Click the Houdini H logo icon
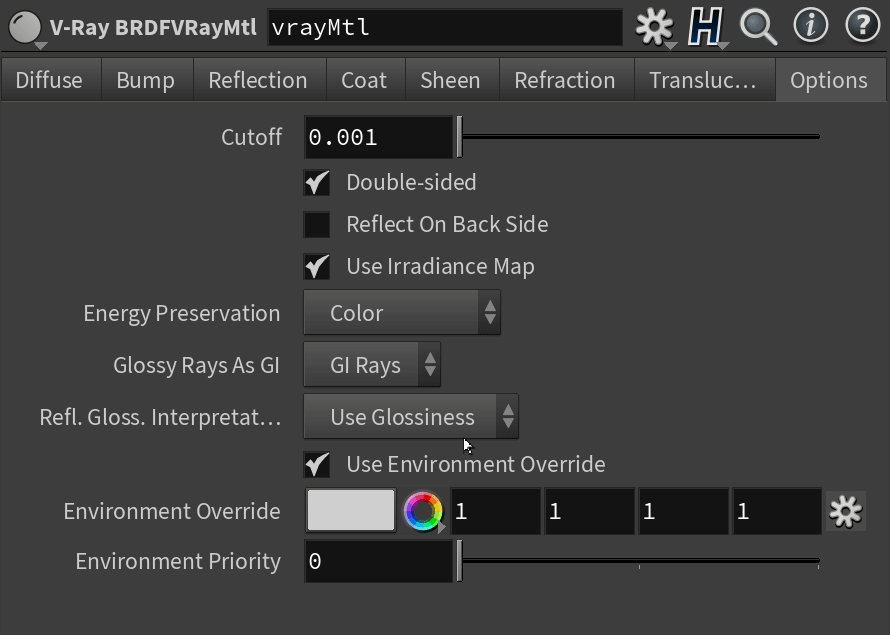Image resolution: width=890 pixels, height=635 pixels. [x=705, y=27]
